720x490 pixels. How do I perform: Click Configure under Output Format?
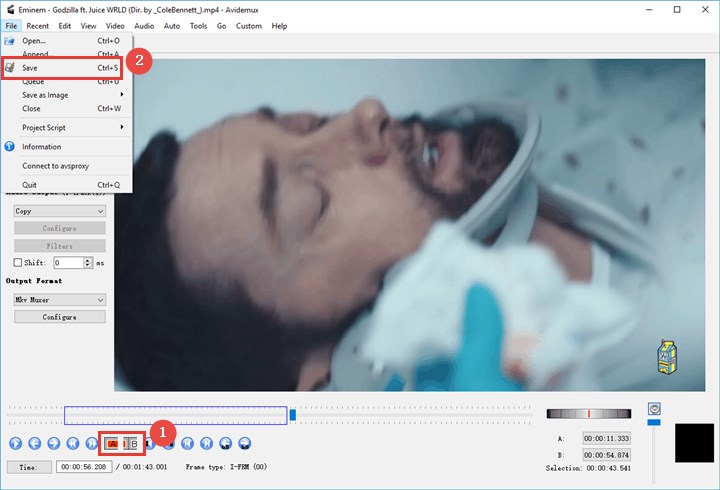pyautogui.click(x=60, y=317)
